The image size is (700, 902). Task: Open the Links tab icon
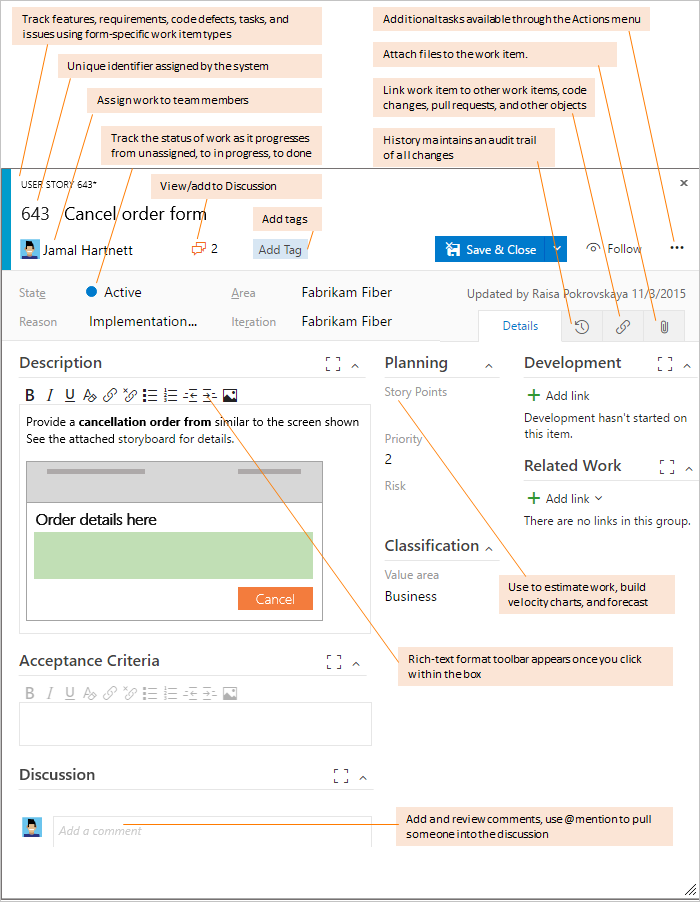point(622,326)
